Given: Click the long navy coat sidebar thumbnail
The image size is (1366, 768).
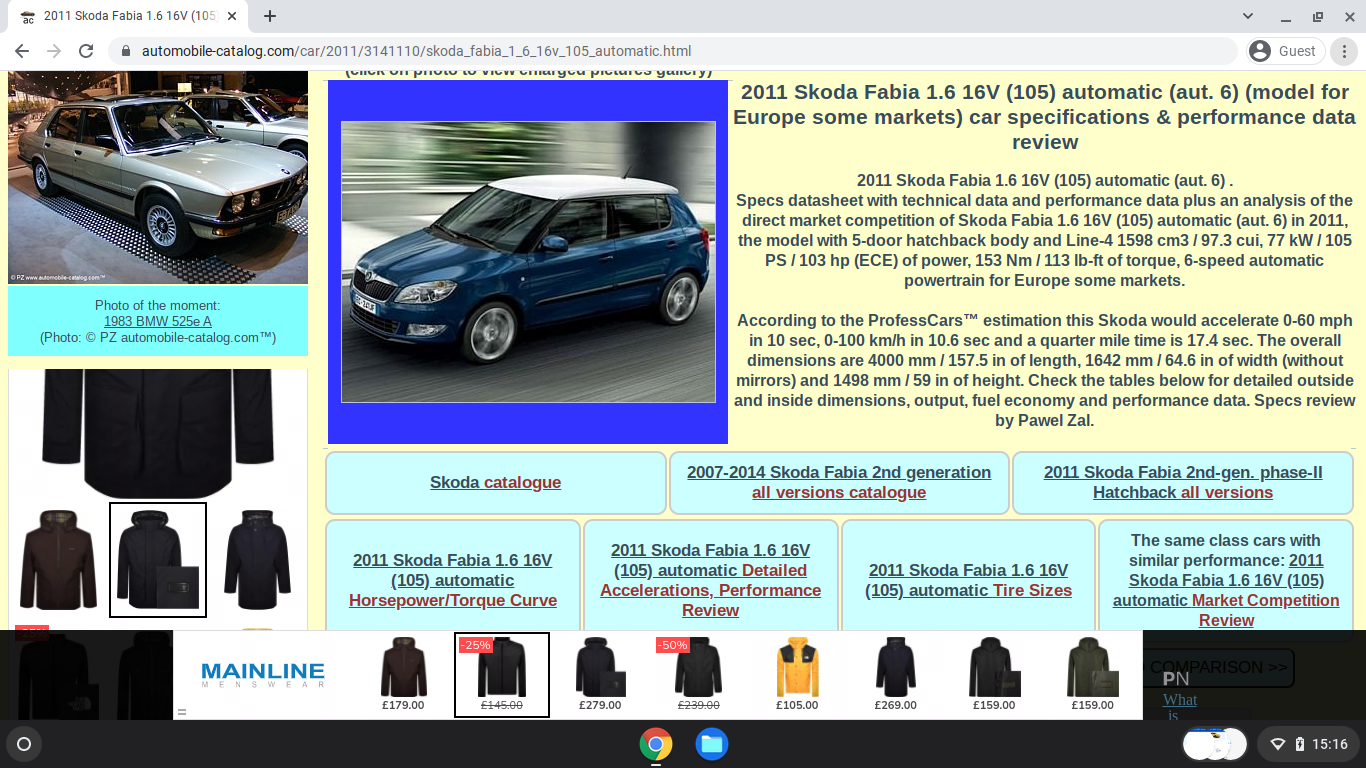Looking at the screenshot, I should (x=258, y=560).
